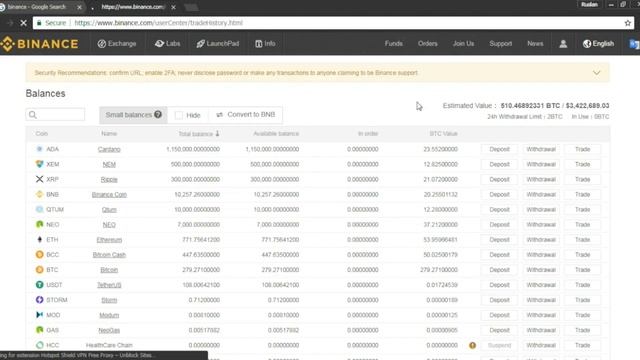Click BTC Value 279.27100000 in BTC row
Viewport: 640px width, 360px height.
pos(439,270)
